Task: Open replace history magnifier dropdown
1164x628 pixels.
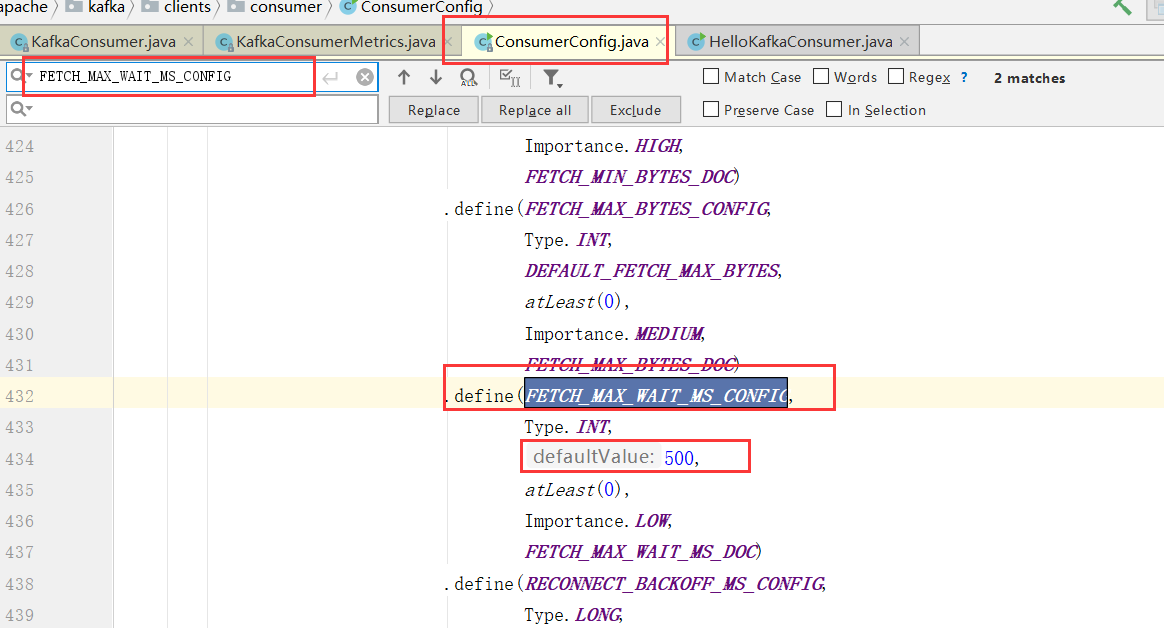Action: click(x=21, y=109)
